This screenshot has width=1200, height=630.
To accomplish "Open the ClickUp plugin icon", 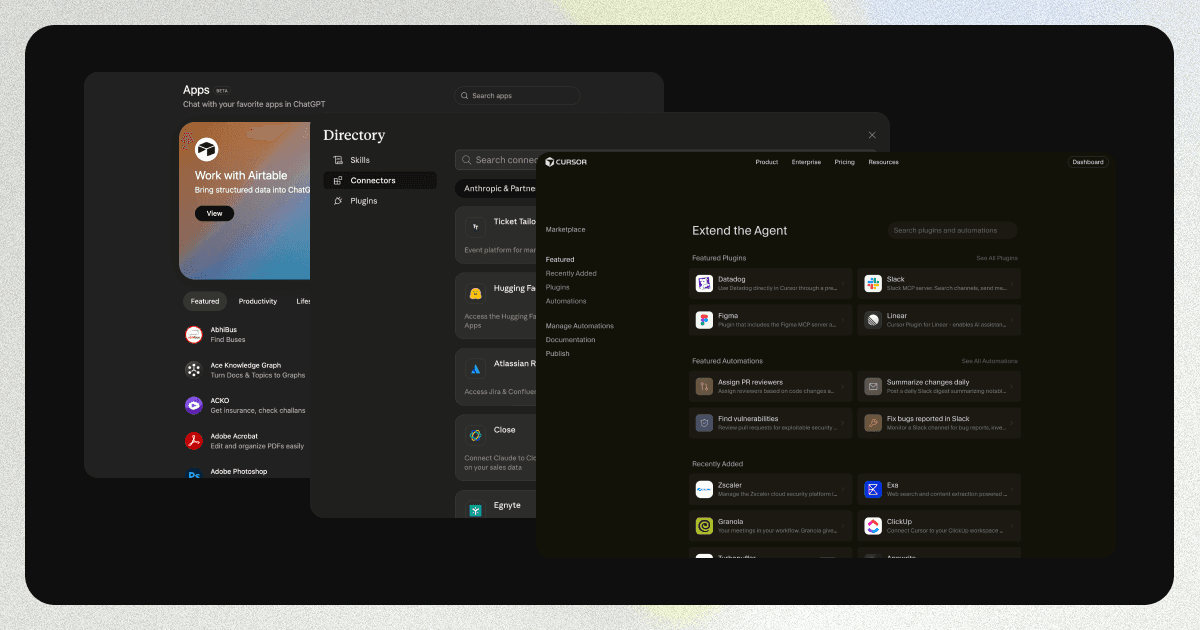I will pyautogui.click(x=873, y=526).
